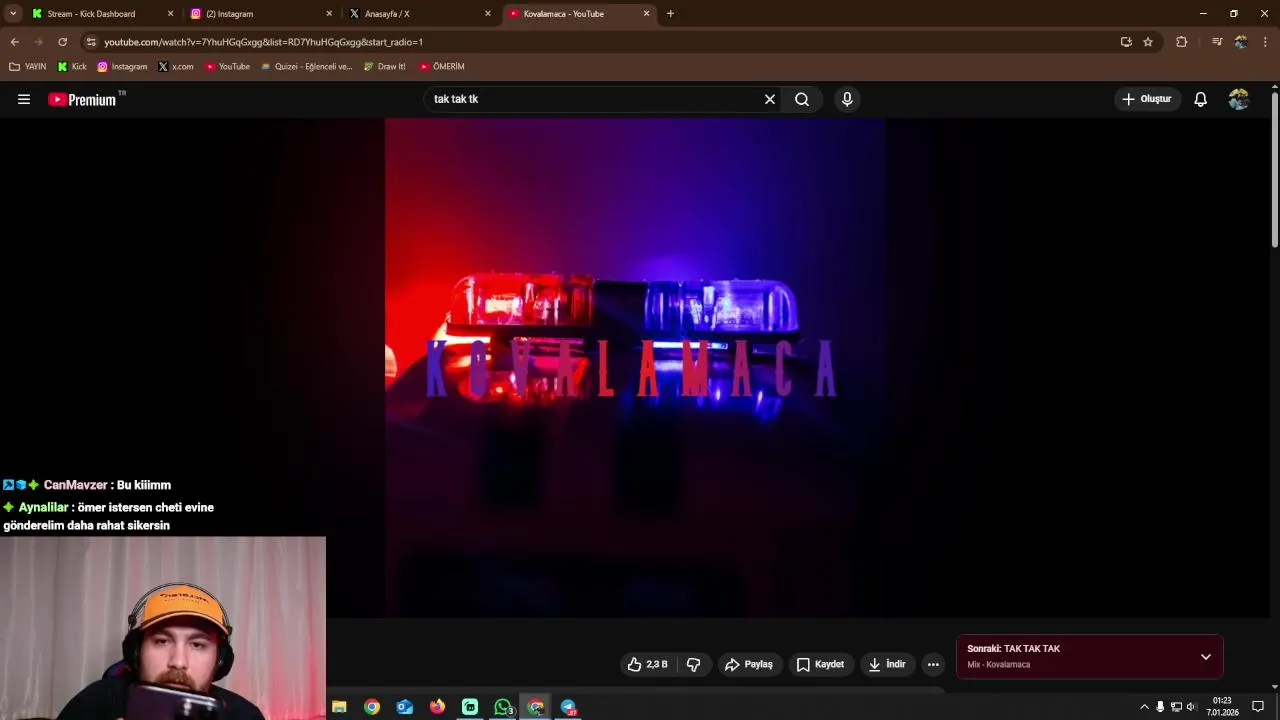
Task: Open the Instagram bookmark
Action: [x=122, y=67]
